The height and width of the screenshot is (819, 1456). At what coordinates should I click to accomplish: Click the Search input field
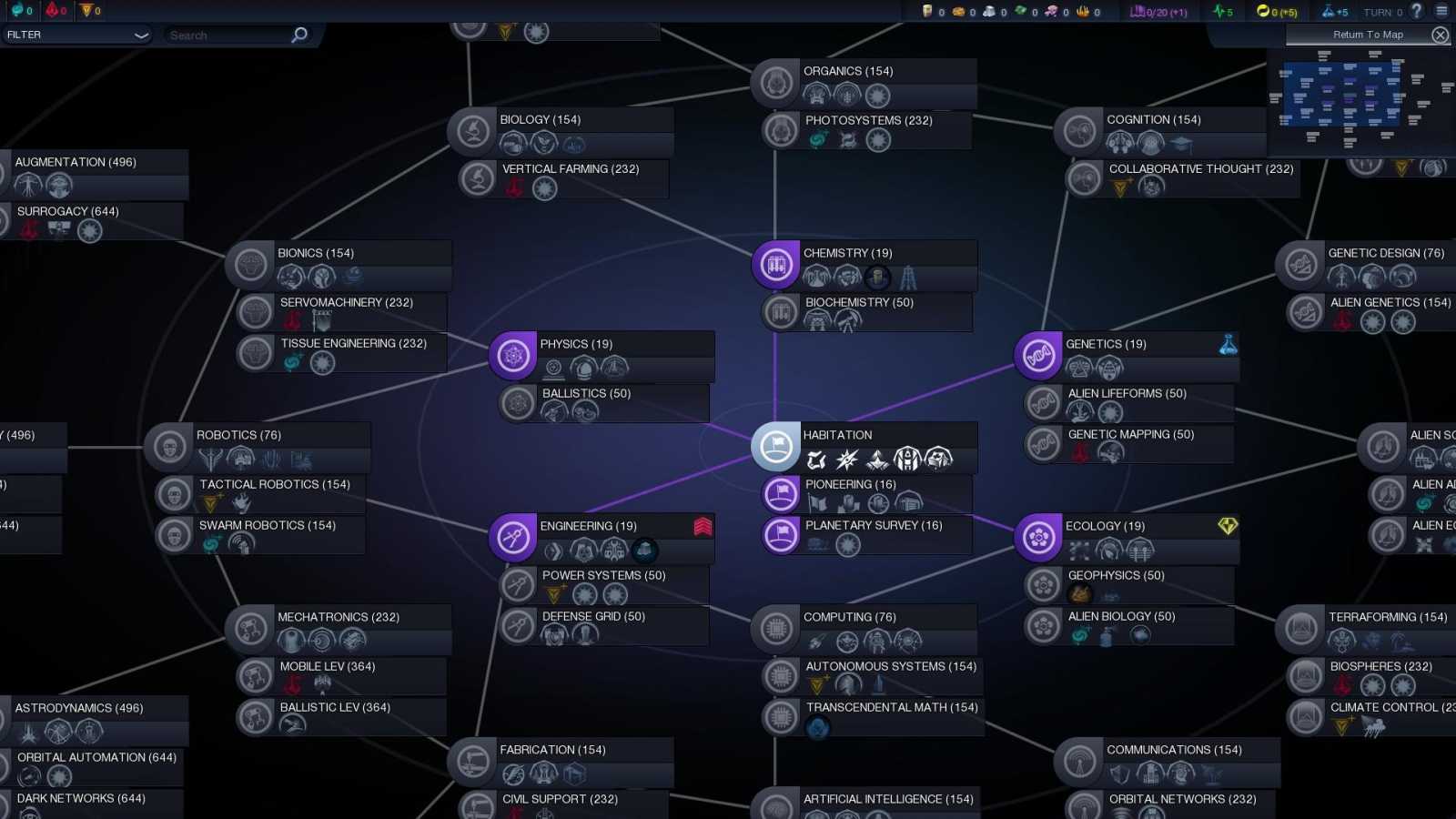pos(227,35)
